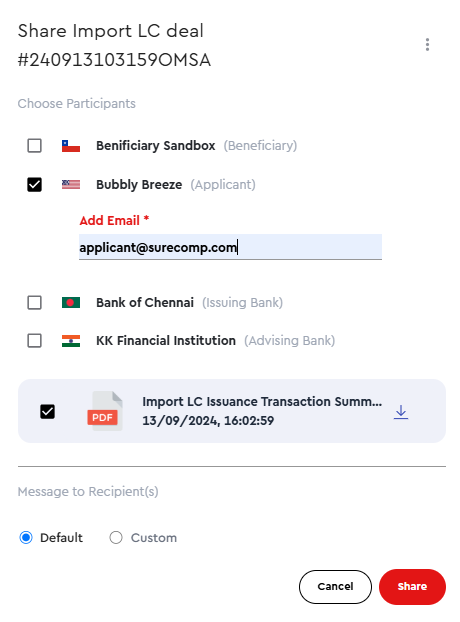Click the Import LC Issuance Transaction Summary filename

262,401
